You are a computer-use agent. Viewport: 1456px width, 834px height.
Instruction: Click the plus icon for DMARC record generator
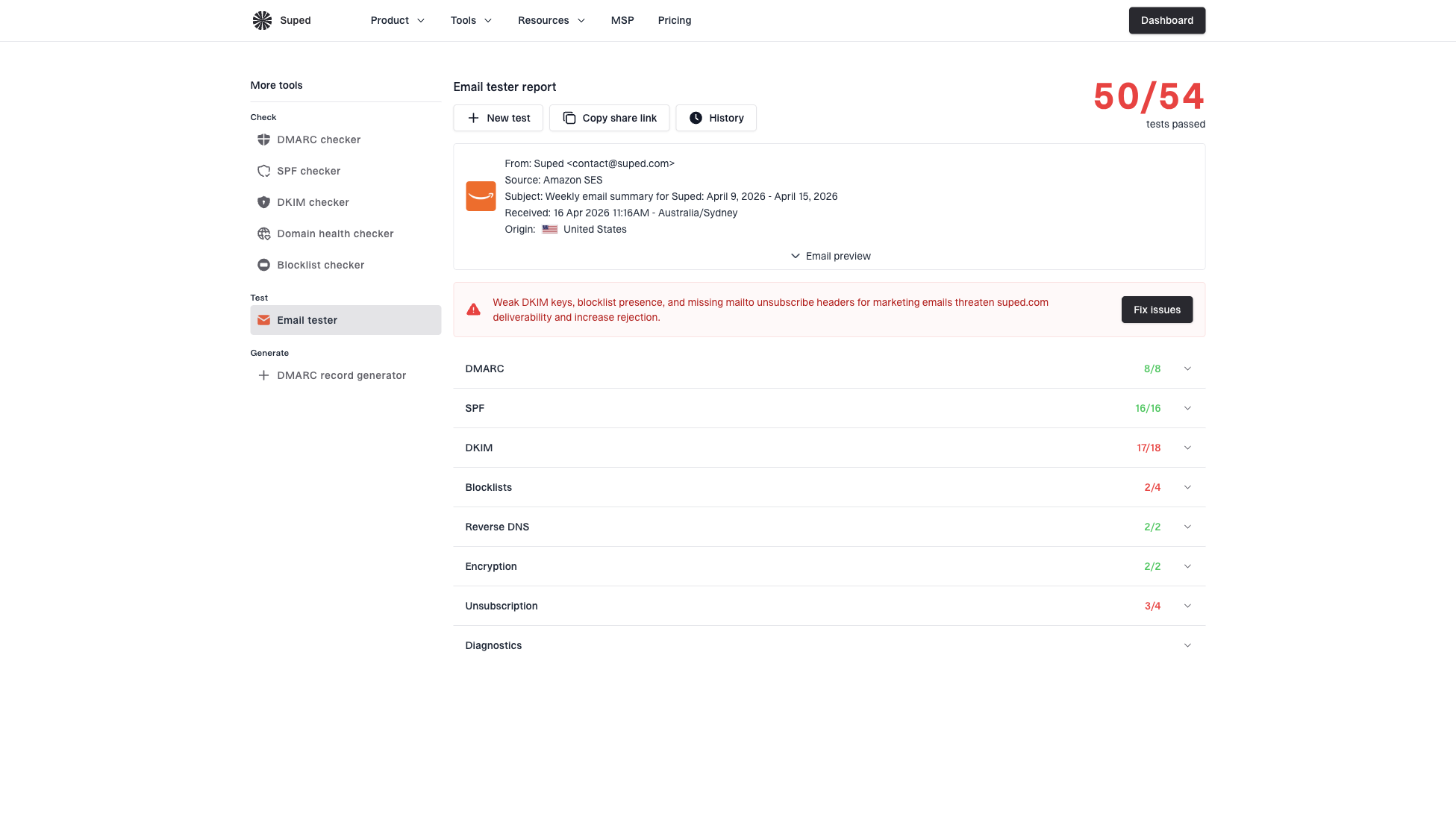point(263,375)
